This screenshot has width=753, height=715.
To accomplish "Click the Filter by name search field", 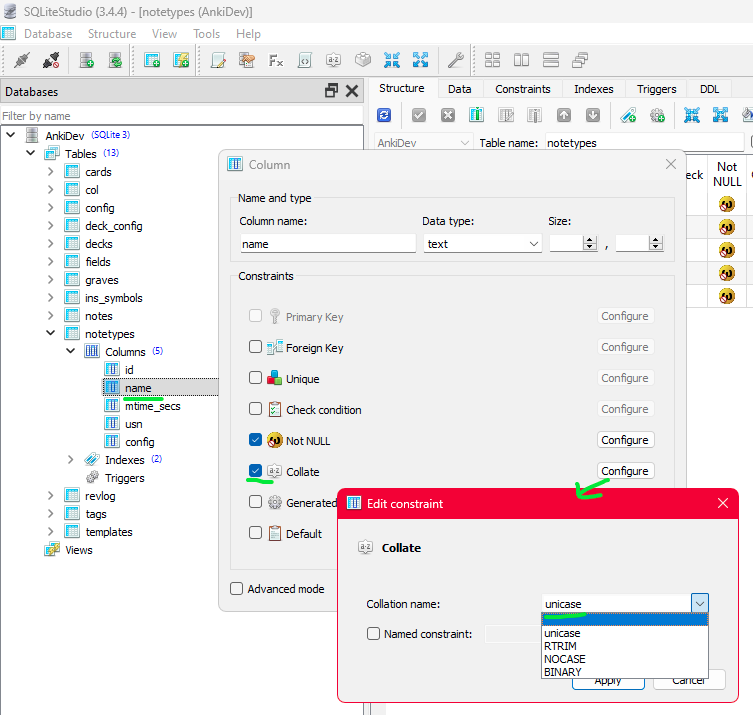I will click(182, 116).
